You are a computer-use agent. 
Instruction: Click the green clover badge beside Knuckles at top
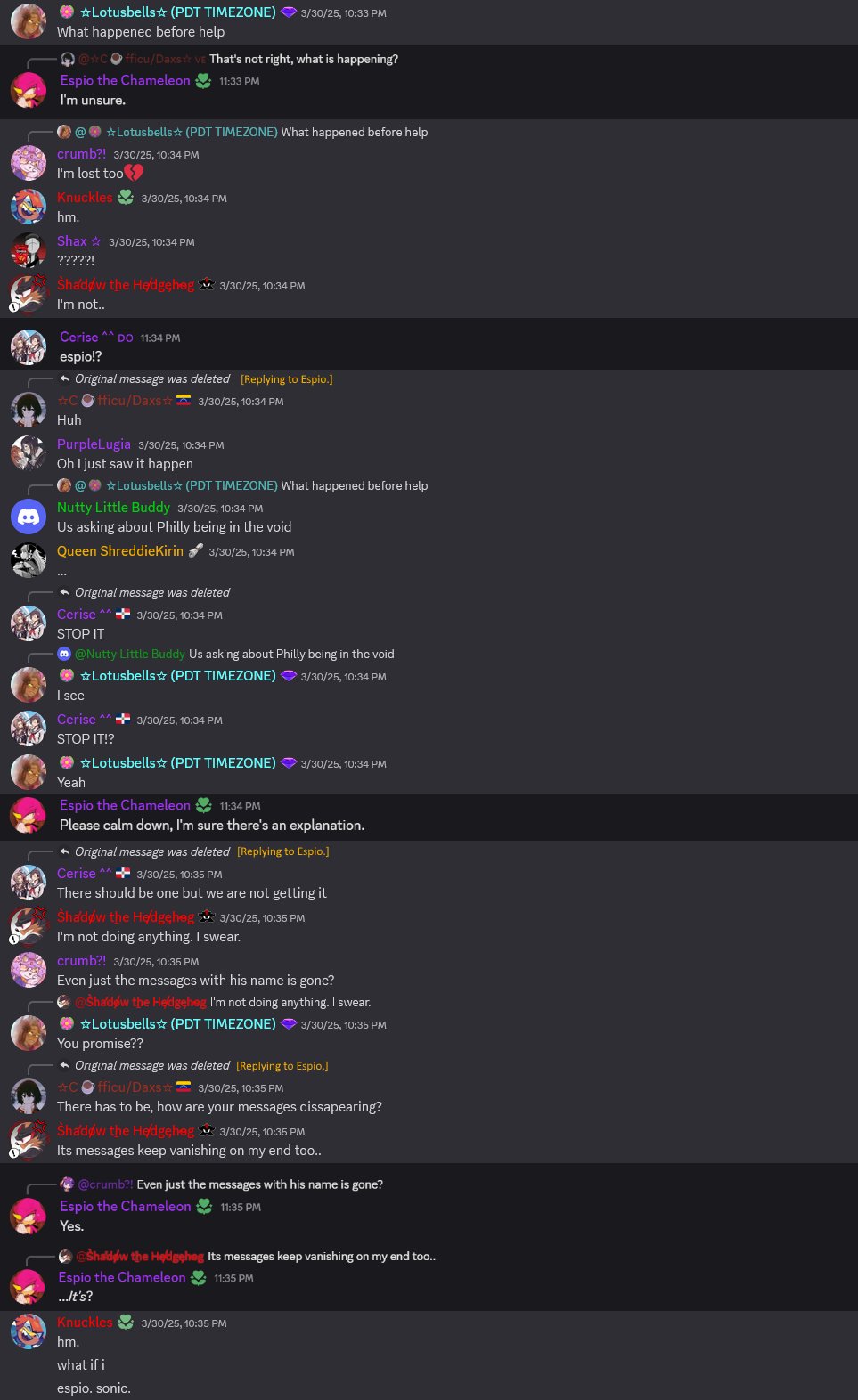pos(126,198)
